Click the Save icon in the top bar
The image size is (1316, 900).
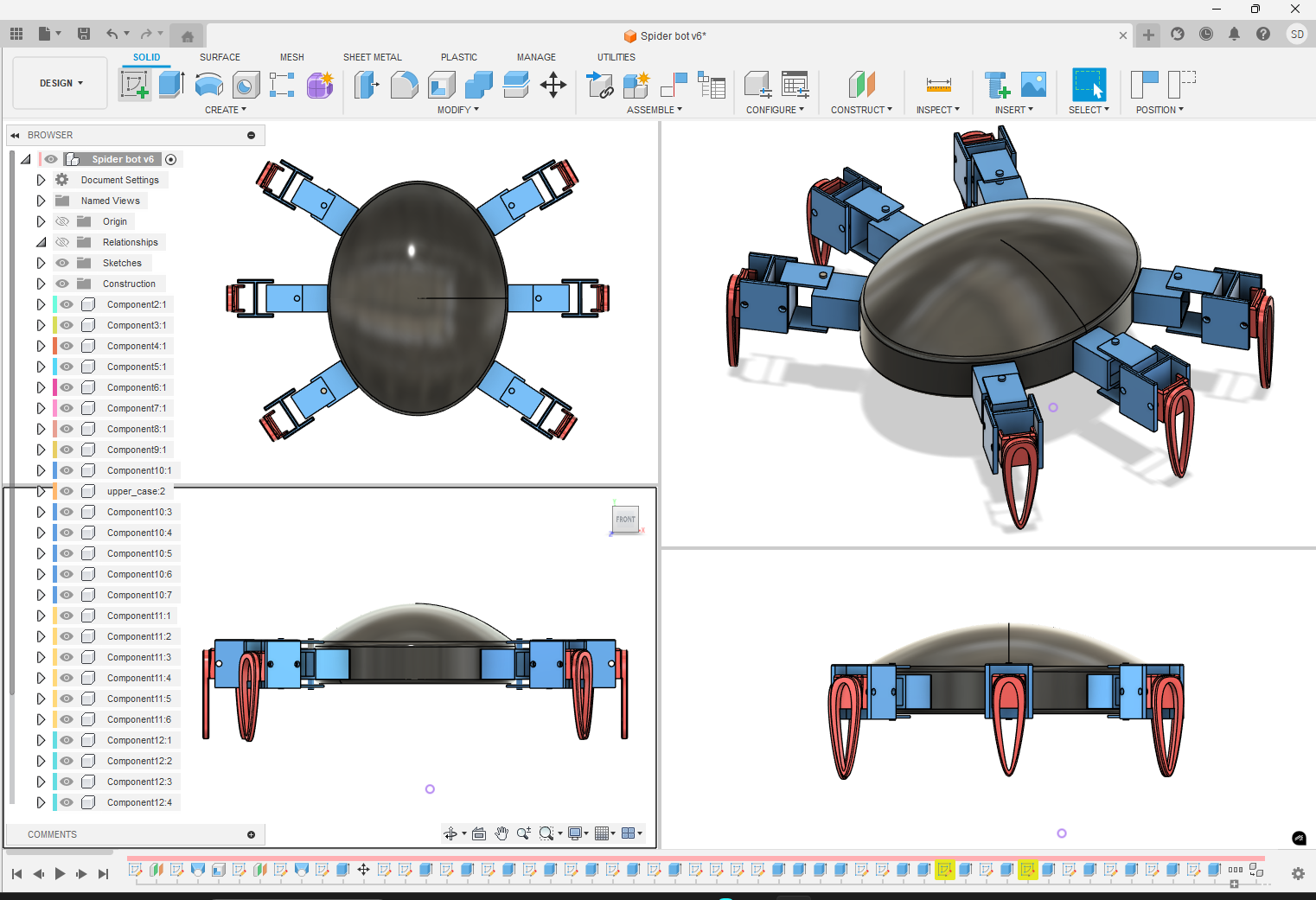tap(84, 35)
